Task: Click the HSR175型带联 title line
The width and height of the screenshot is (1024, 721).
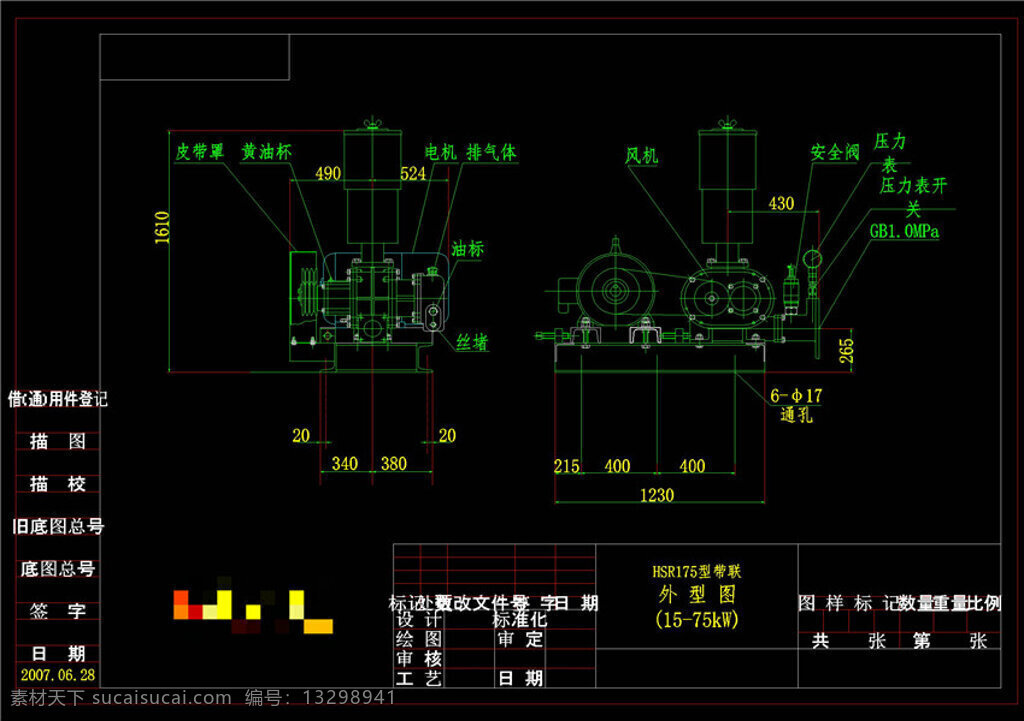Action: [x=697, y=572]
